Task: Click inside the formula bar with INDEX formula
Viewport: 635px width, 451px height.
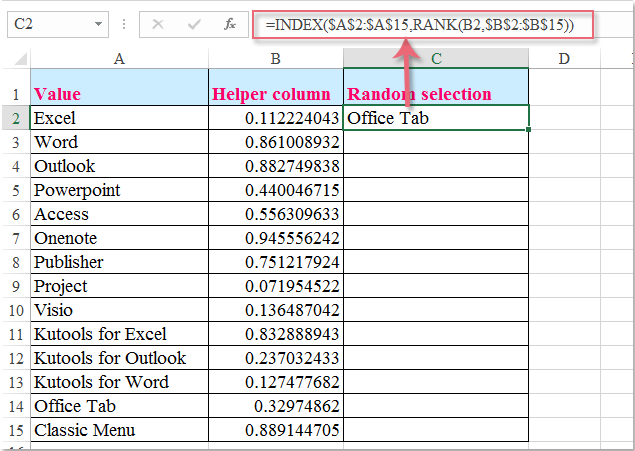Action: [x=423, y=25]
